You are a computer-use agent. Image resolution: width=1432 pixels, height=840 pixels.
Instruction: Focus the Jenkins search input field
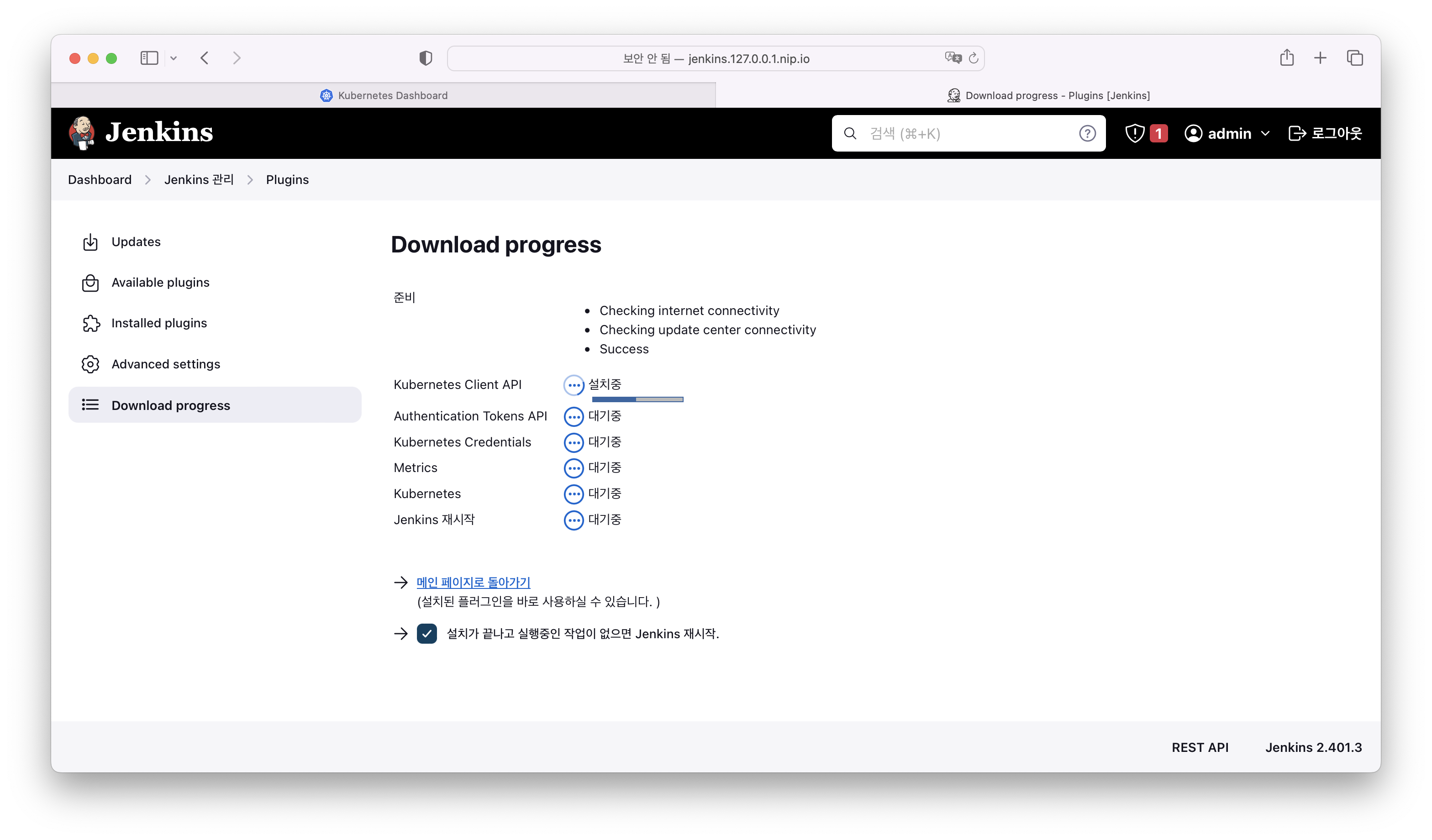coord(969,133)
